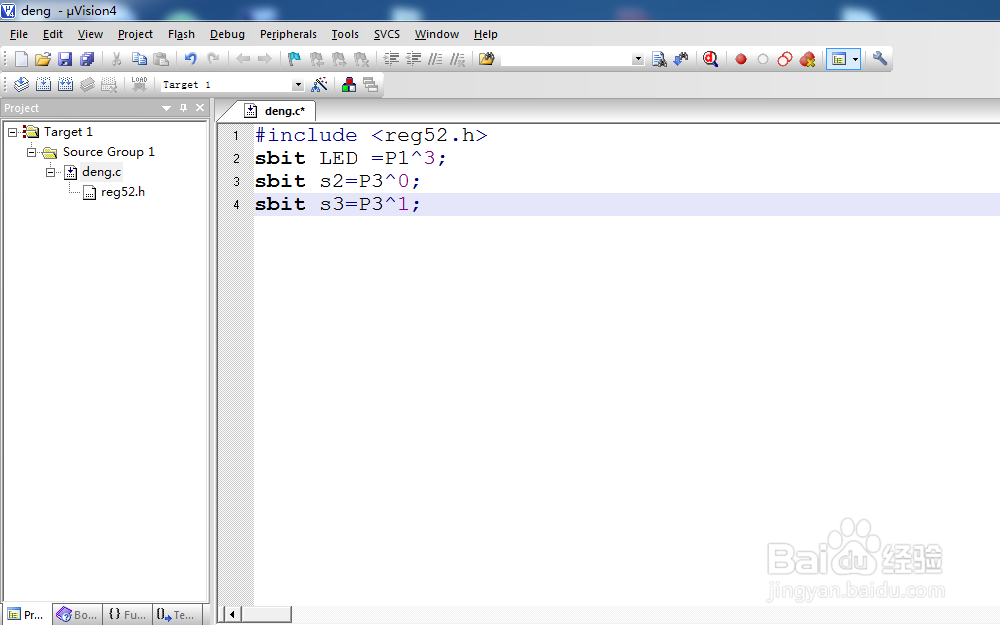This screenshot has height=625, width=1000.
Task: Collapse the Source Group 1 node
Action: 31,152
